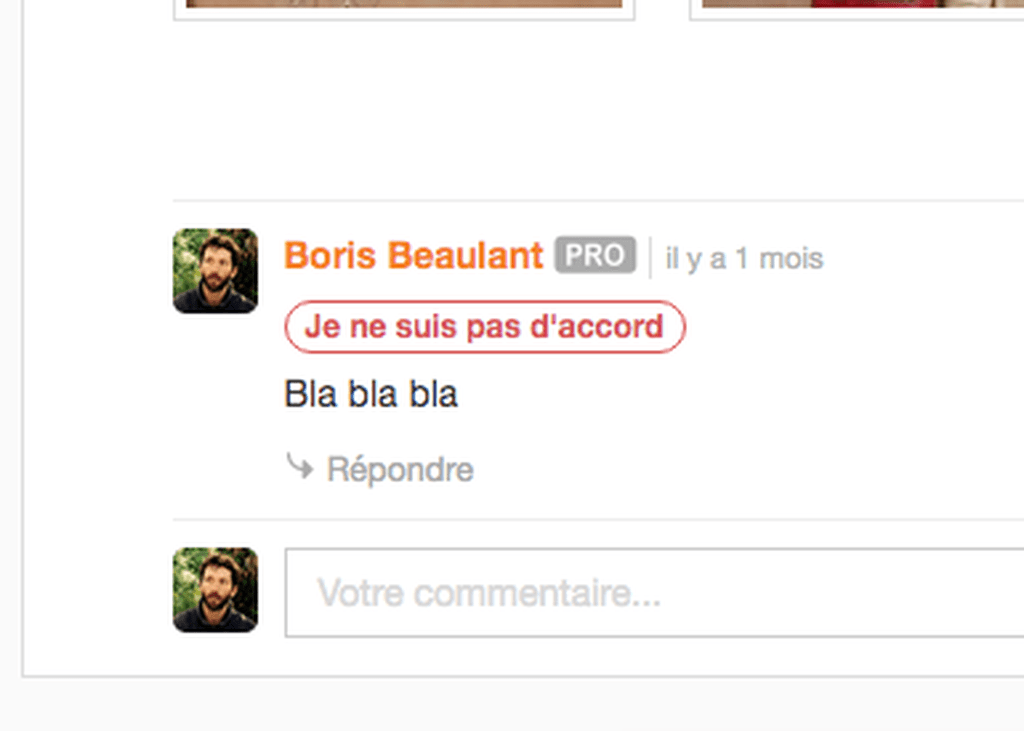Click the right end of comment input field
The height and width of the screenshot is (731, 1024).
pyautogui.click(x=999, y=593)
